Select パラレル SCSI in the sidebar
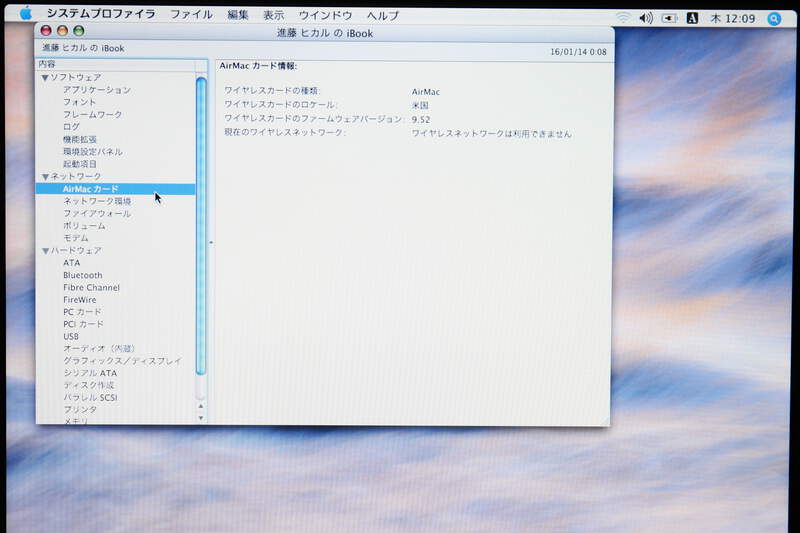Viewport: 800px width, 533px height. tap(90, 397)
